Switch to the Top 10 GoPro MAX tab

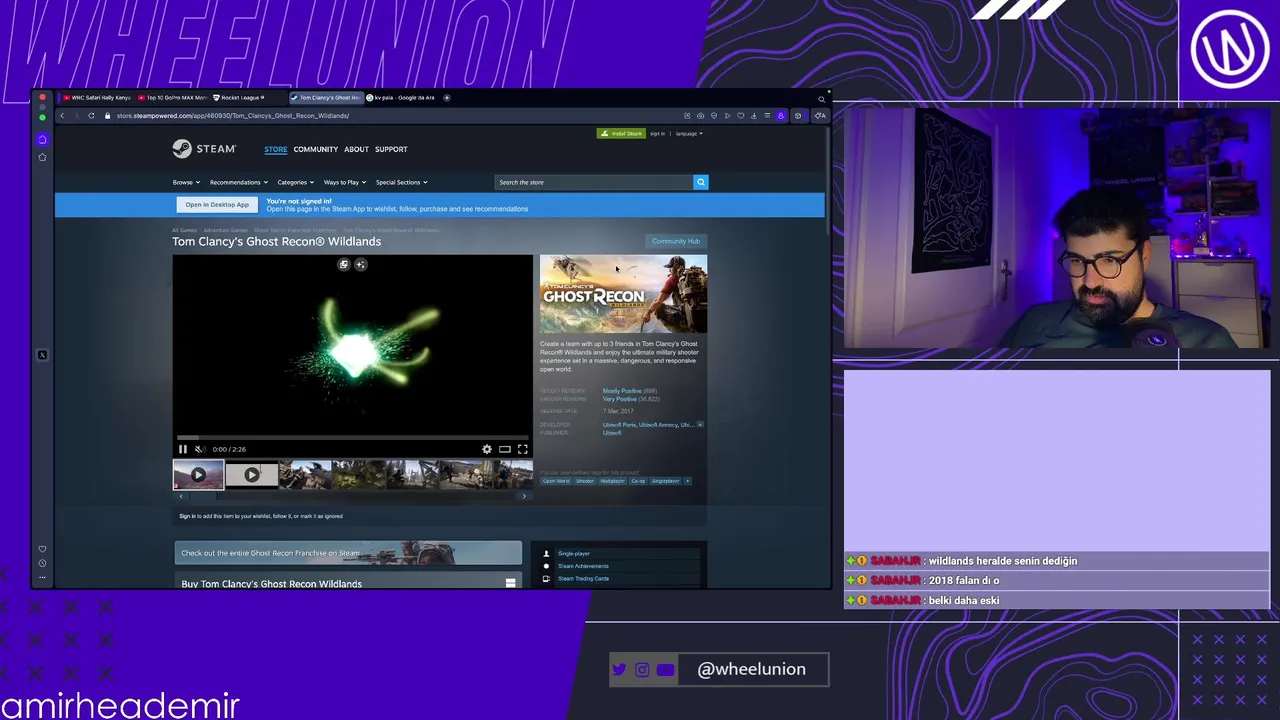click(x=173, y=98)
